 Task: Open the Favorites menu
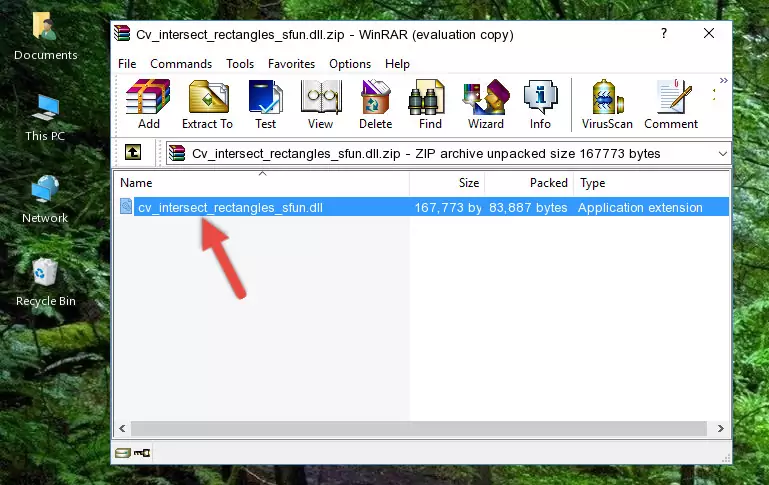(291, 64)
